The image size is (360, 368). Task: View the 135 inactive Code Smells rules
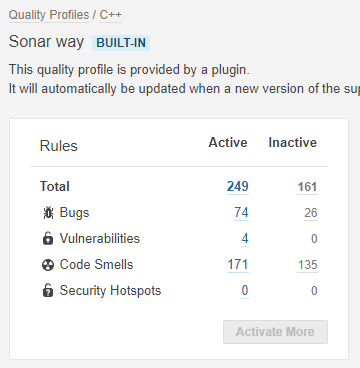[x=307, y=265]
